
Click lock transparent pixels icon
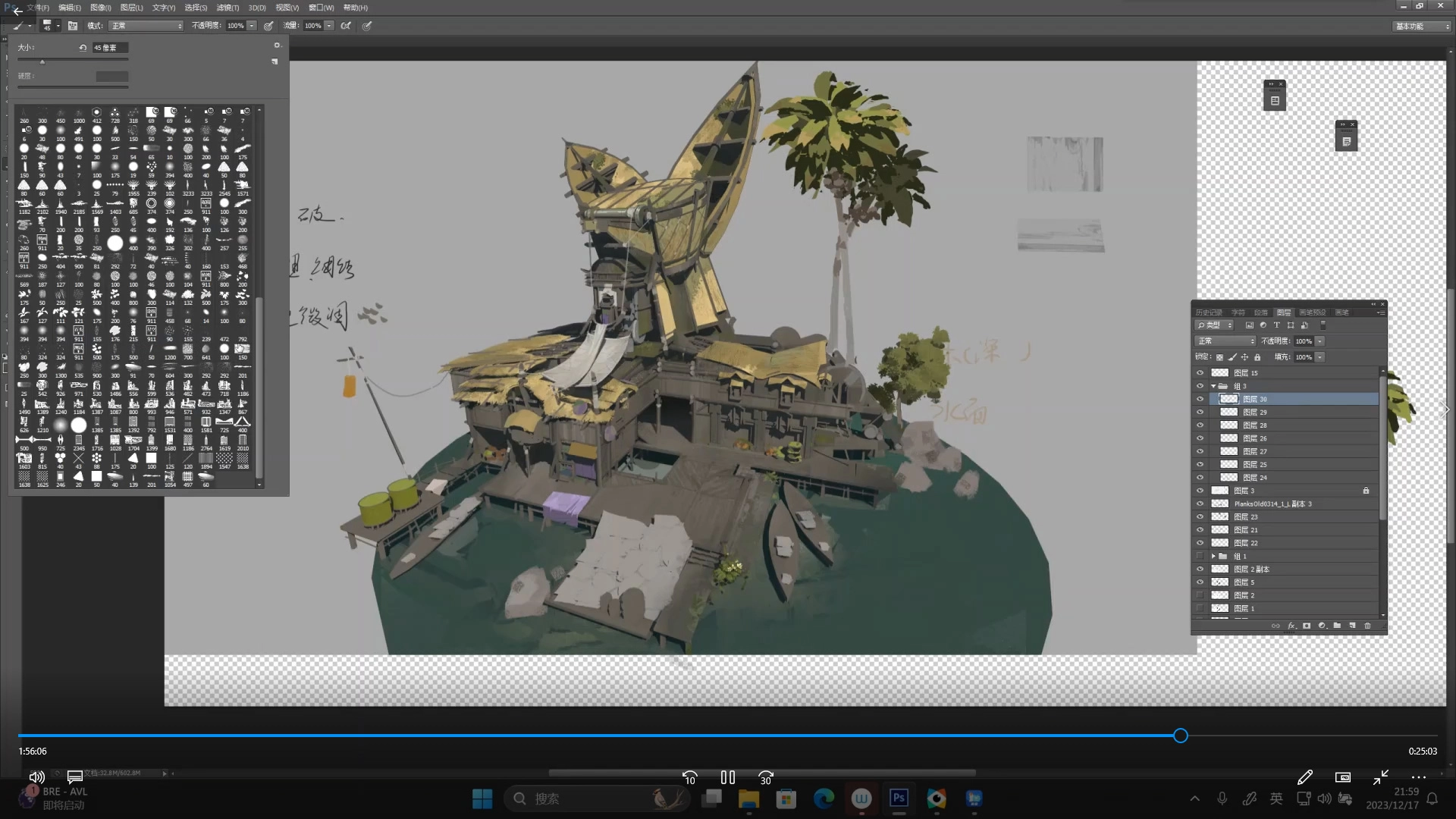1219,357
